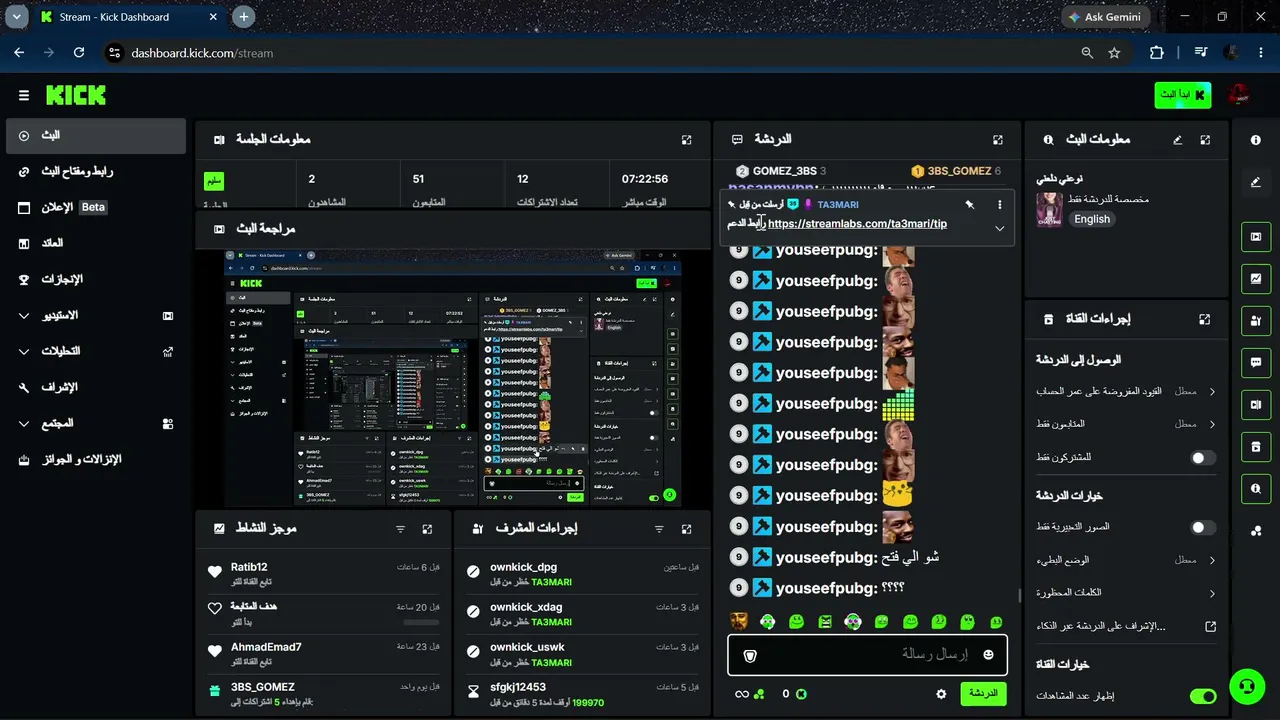Expand the Stream Info (معلومات البث) panel to fullscreen

pyautogui.click(x=1206, y=140)
